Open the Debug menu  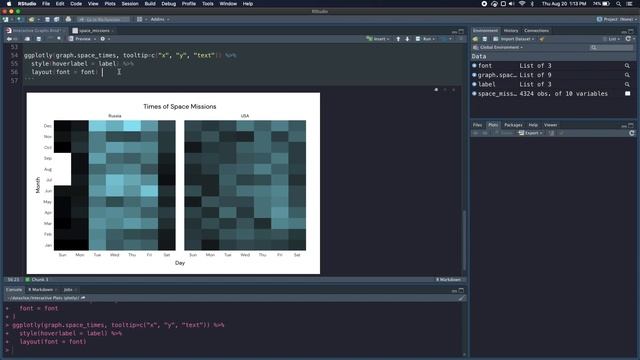[168, 4]
